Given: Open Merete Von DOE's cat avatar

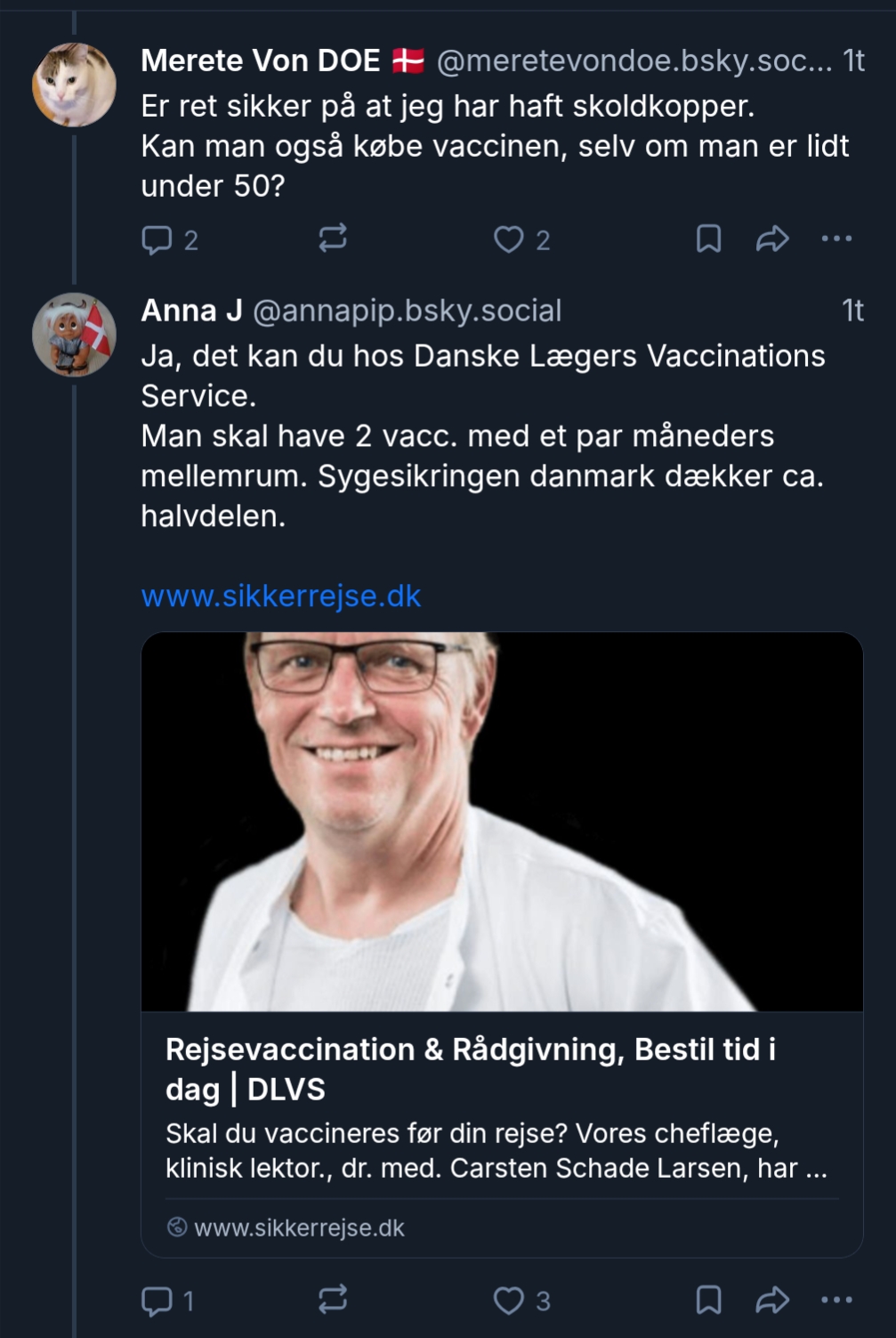Looking at the screenshot, I should click(x=74, y=85).
